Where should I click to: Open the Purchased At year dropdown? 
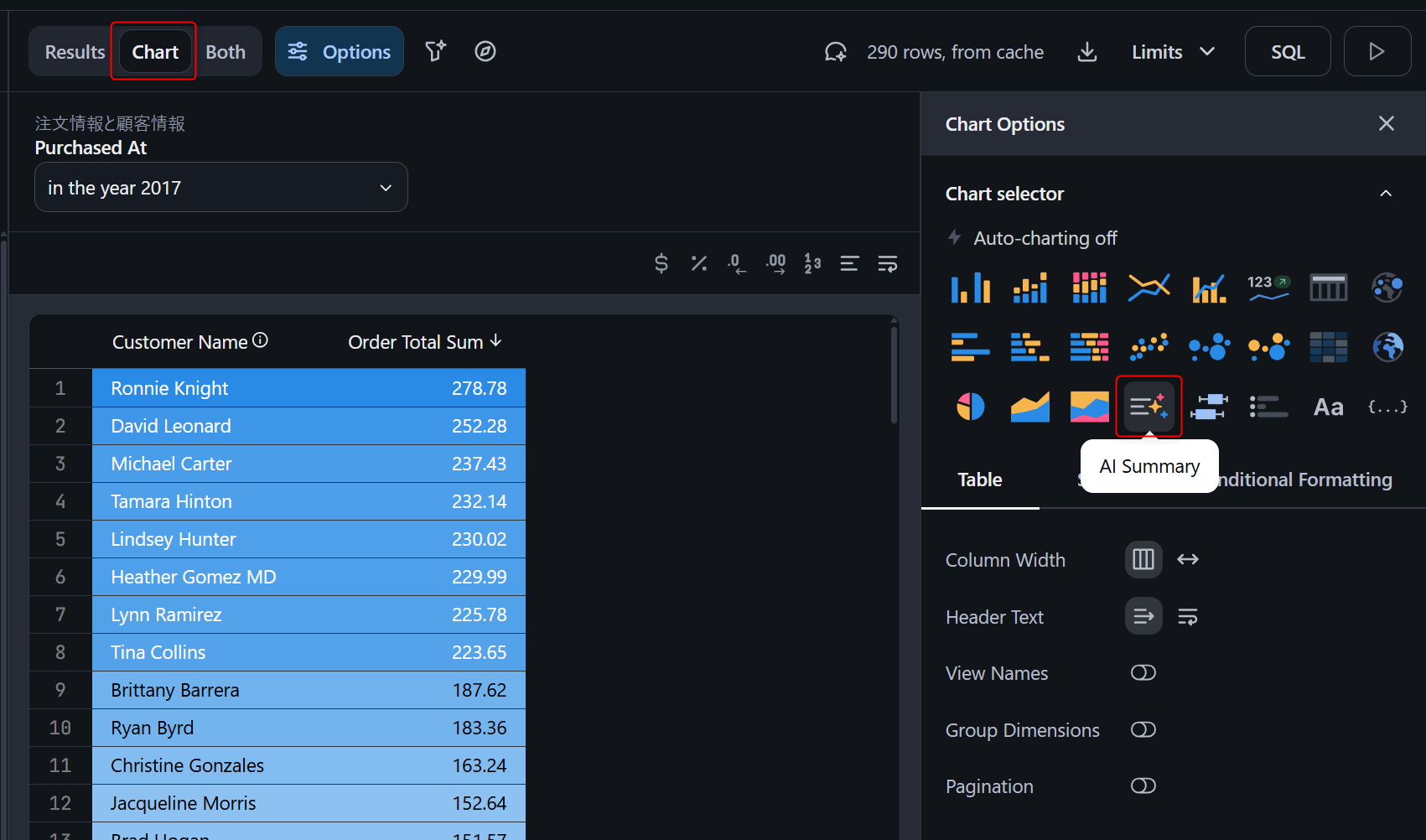point(220,188)
